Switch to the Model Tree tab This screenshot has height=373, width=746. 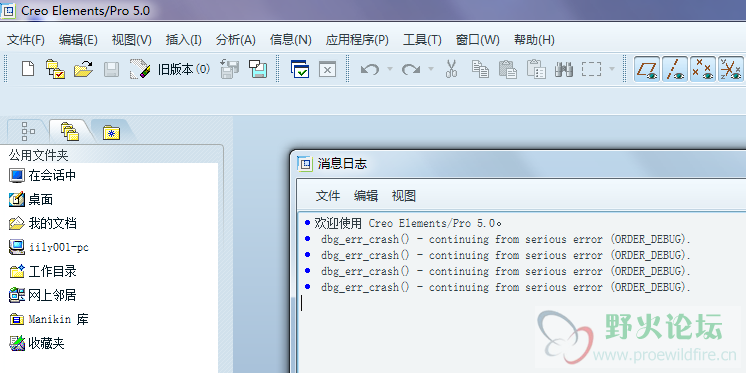[x=28, y=131]
